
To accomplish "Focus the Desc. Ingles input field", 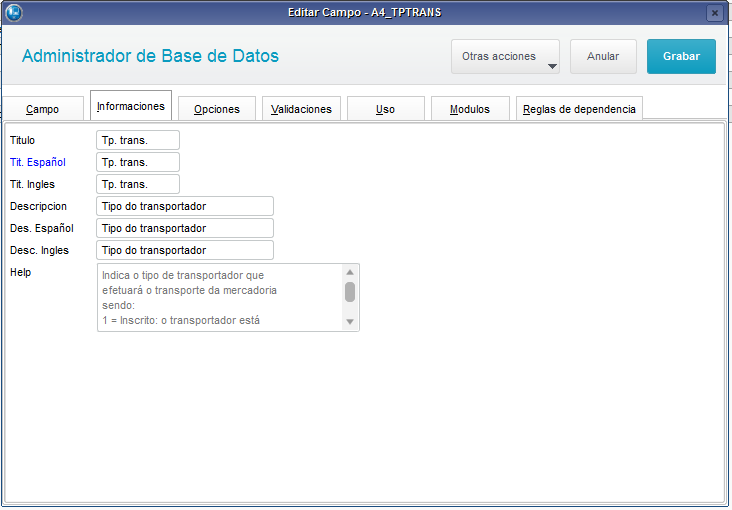I will click(185, 250).
